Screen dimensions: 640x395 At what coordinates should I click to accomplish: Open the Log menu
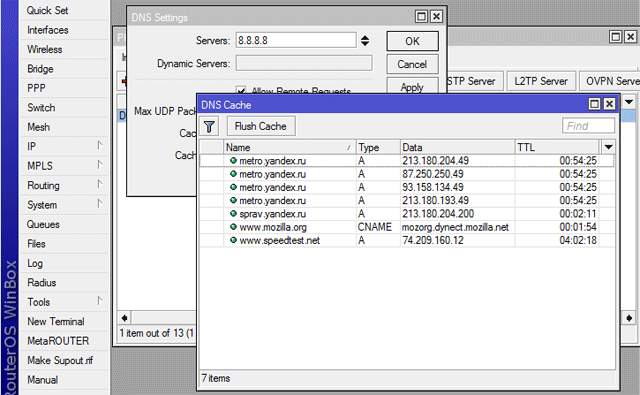[35, 263]
